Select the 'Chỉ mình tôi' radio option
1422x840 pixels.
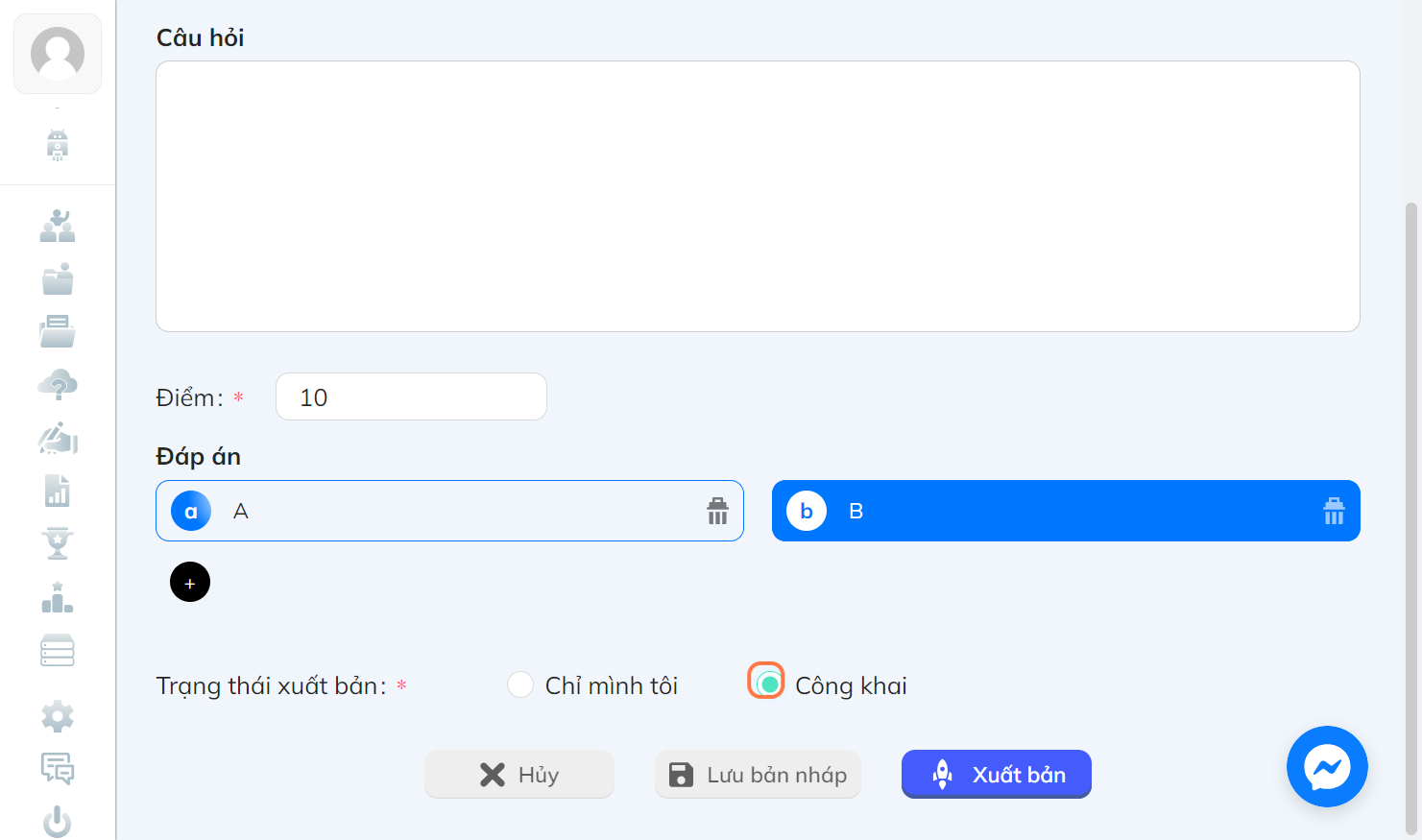pos(520,684)
